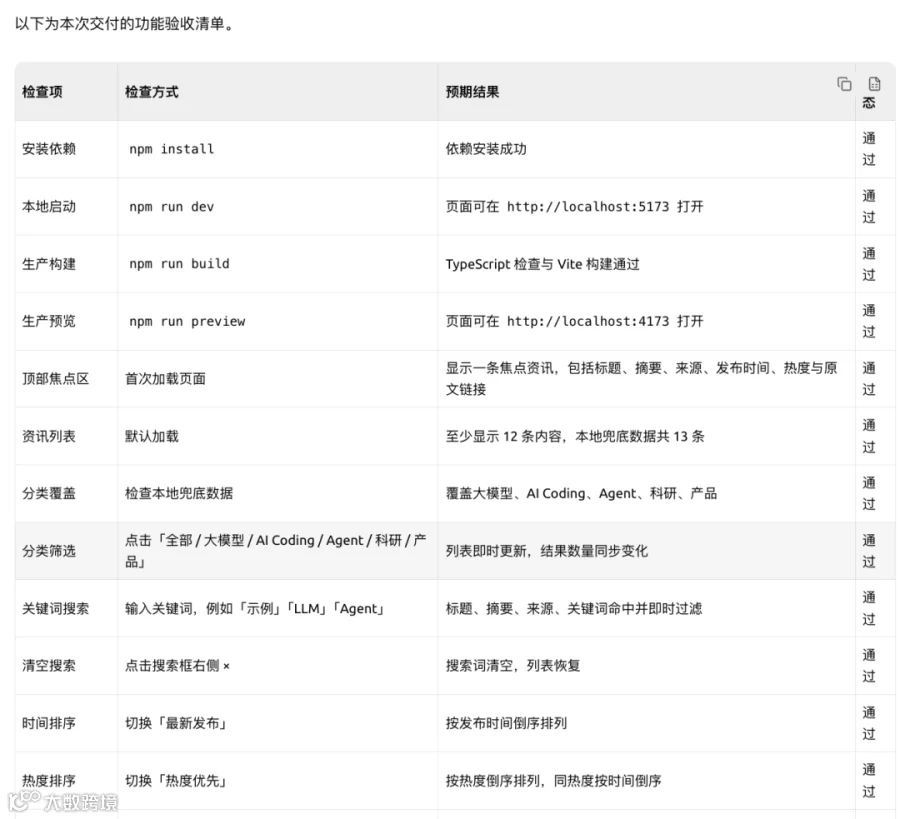Screen dimensions: 900x819
Task: Click the 清空搜索 row label
Action: 49,666
